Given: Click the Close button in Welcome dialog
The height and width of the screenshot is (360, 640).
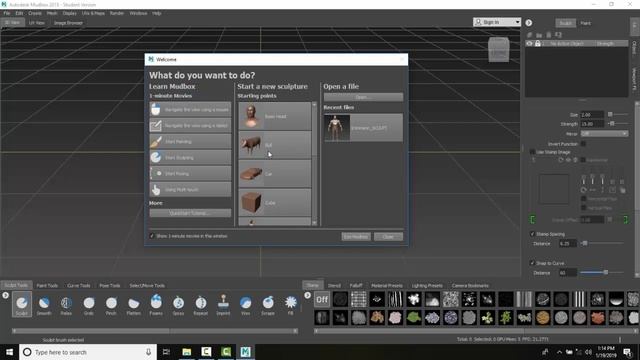Looking at the screenshot, I should (x=388, y=237).
